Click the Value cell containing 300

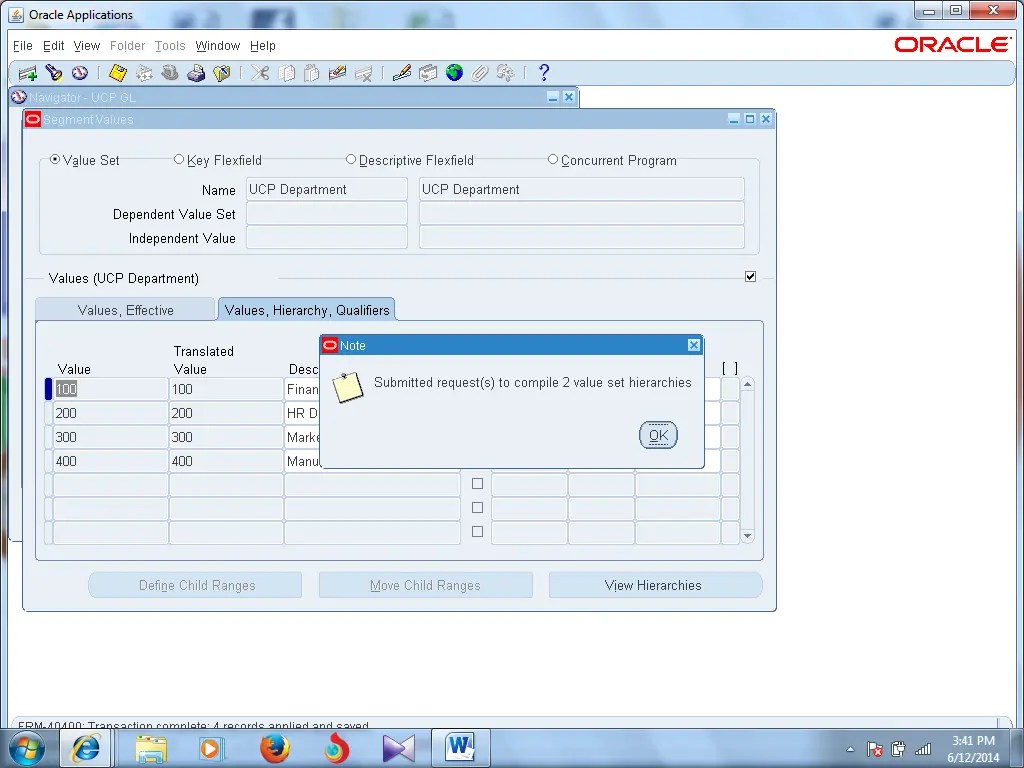pyautogui.click(x=110, y=437)
